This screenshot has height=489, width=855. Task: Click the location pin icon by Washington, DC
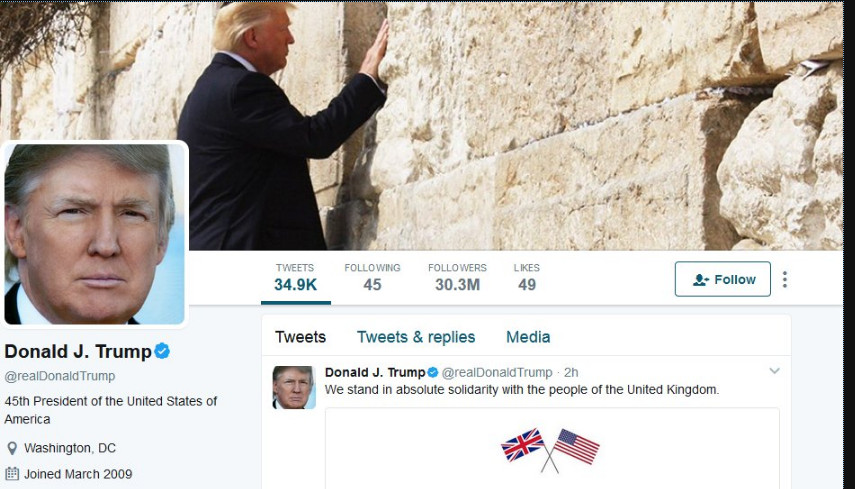click(12, 449)
